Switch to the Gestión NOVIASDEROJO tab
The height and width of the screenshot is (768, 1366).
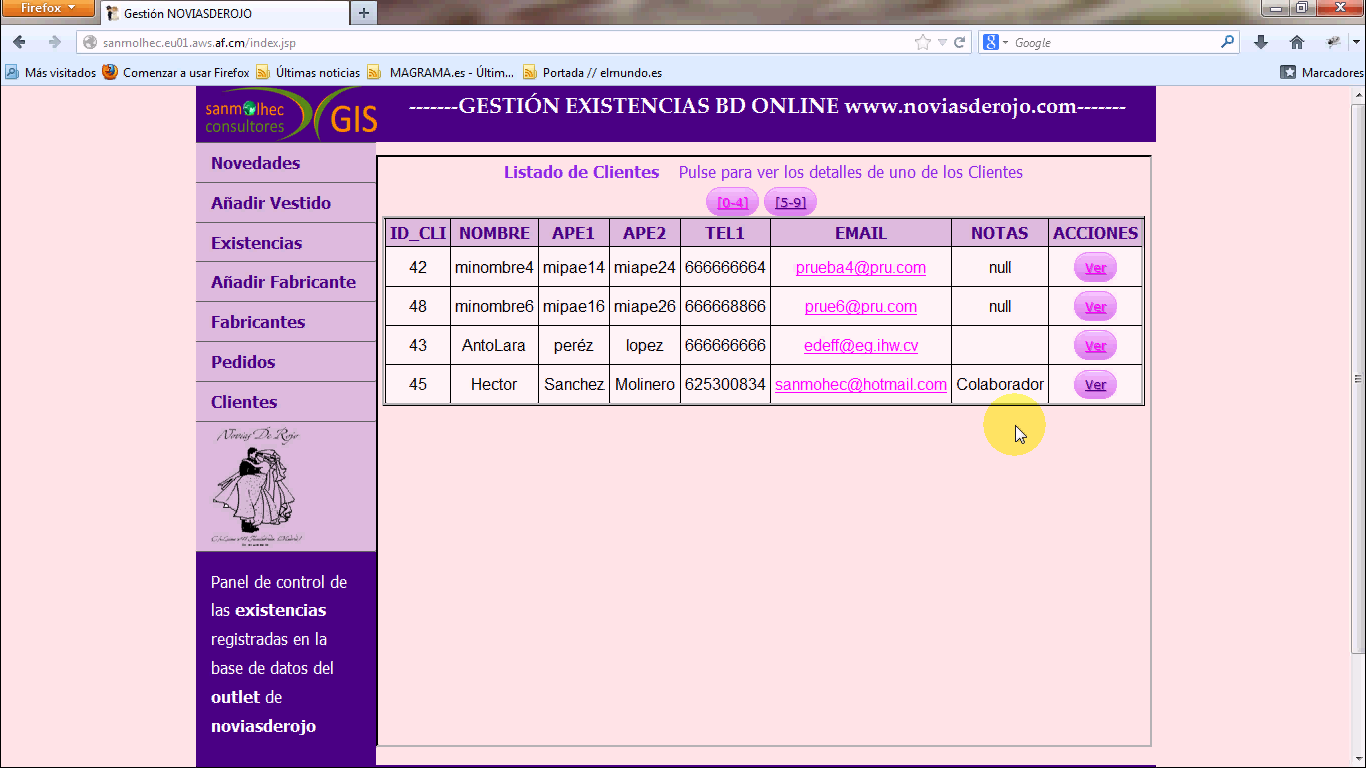pyautogui.click(x=187, y=14)
